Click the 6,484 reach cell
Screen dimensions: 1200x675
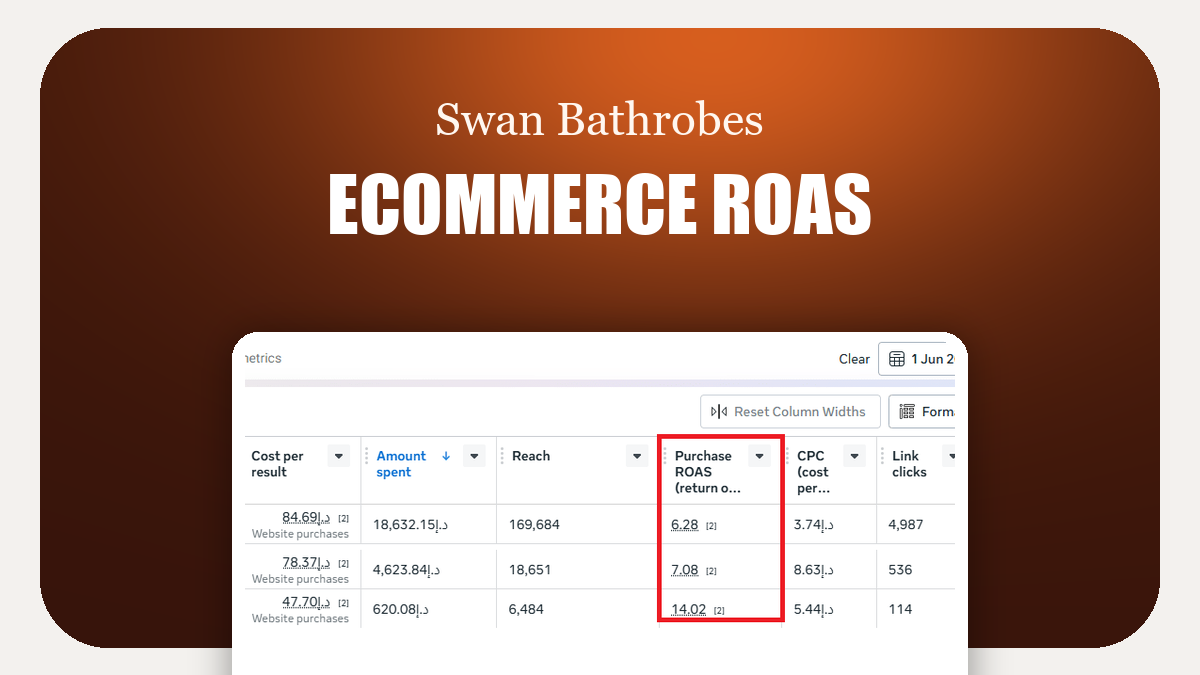(x=526, y=609)
